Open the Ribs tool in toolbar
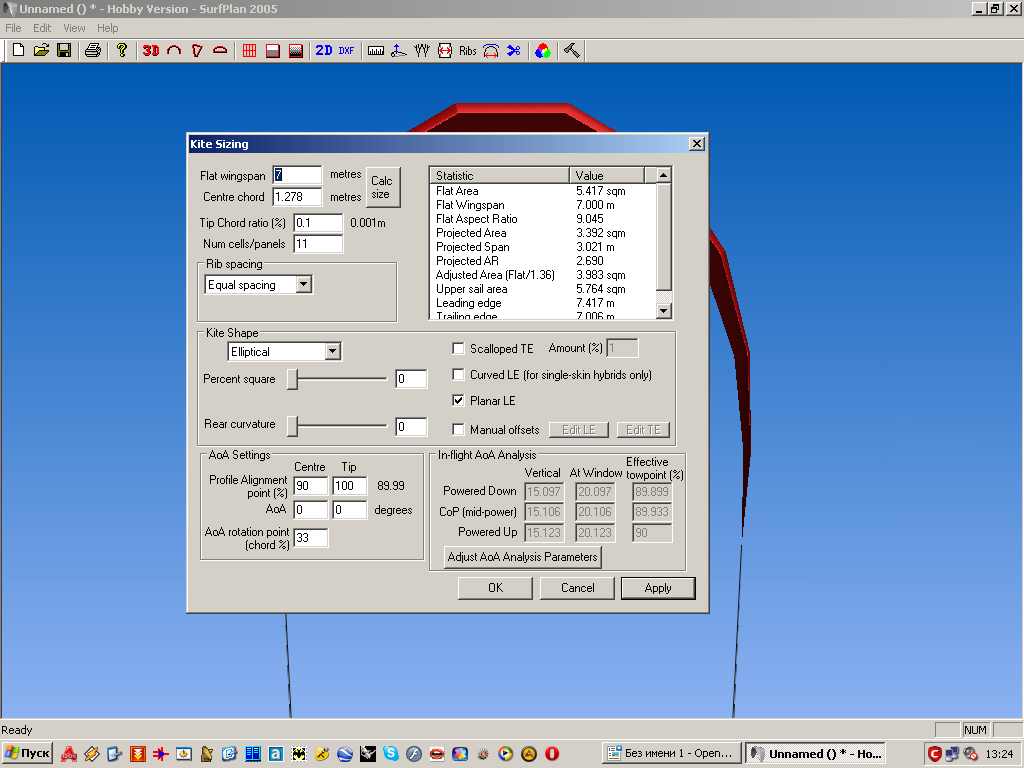The width and height of the screenshot is (1024, 768). 468,50
